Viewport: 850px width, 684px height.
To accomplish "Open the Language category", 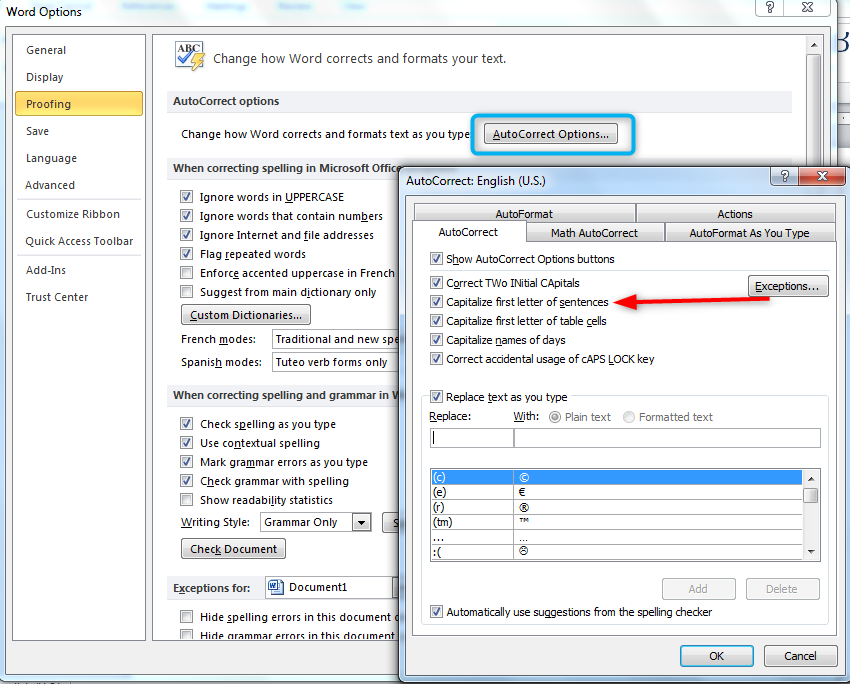I will 51,158.
